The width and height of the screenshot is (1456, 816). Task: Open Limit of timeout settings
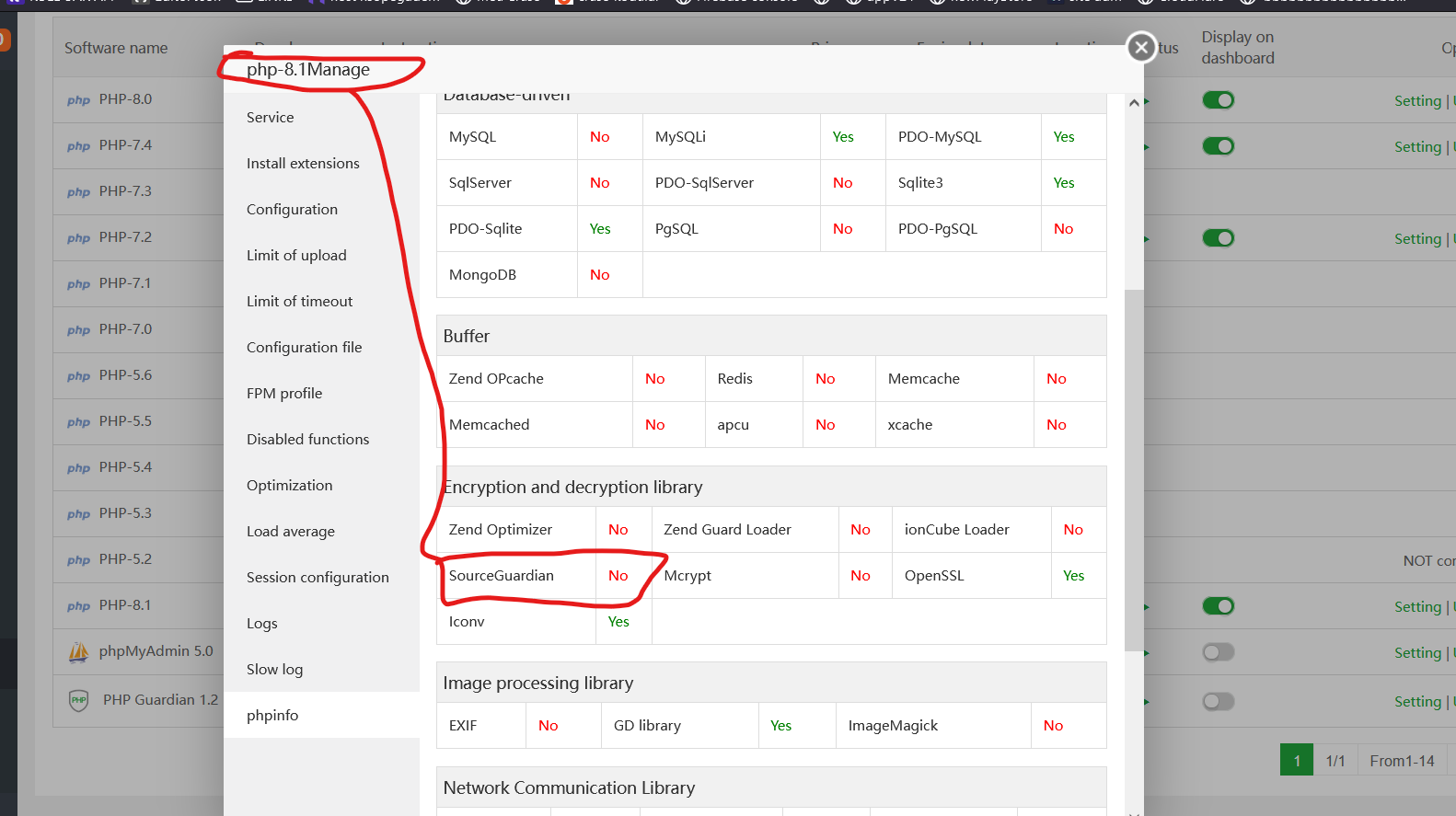point(321,301)
